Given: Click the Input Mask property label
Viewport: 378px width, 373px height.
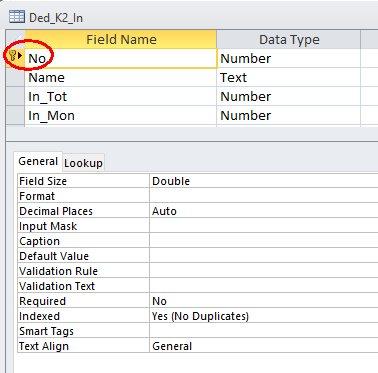Looking at the screenshot, I should (48, 226).
